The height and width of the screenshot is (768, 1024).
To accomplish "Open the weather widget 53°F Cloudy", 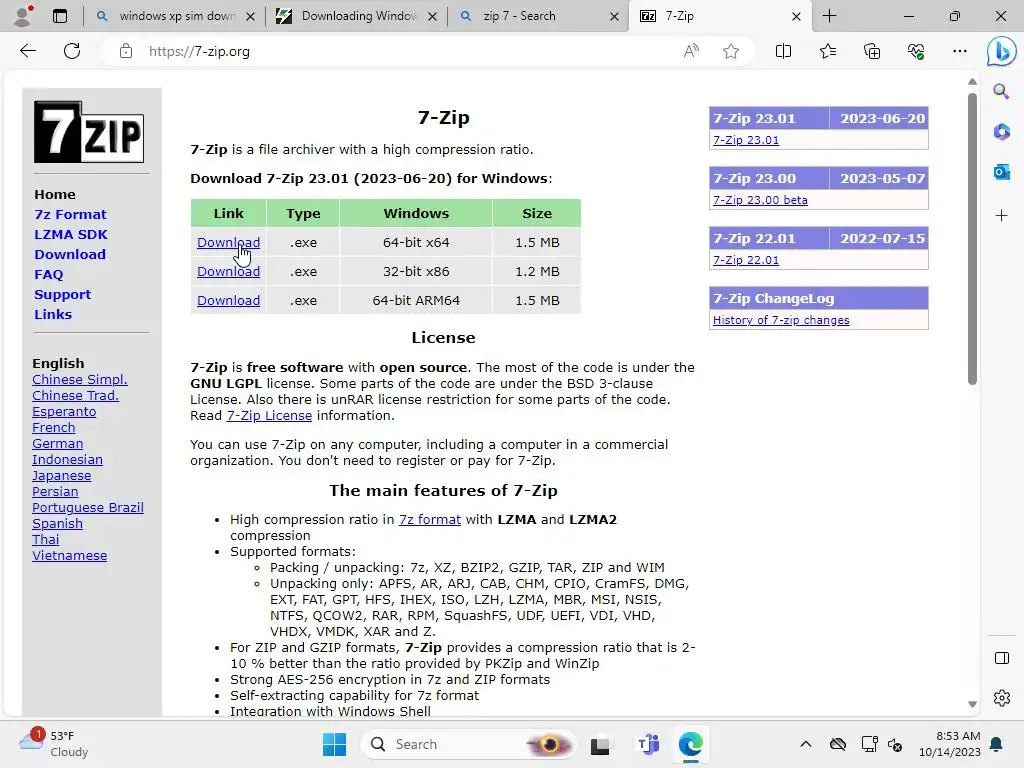I will point(54,744).
